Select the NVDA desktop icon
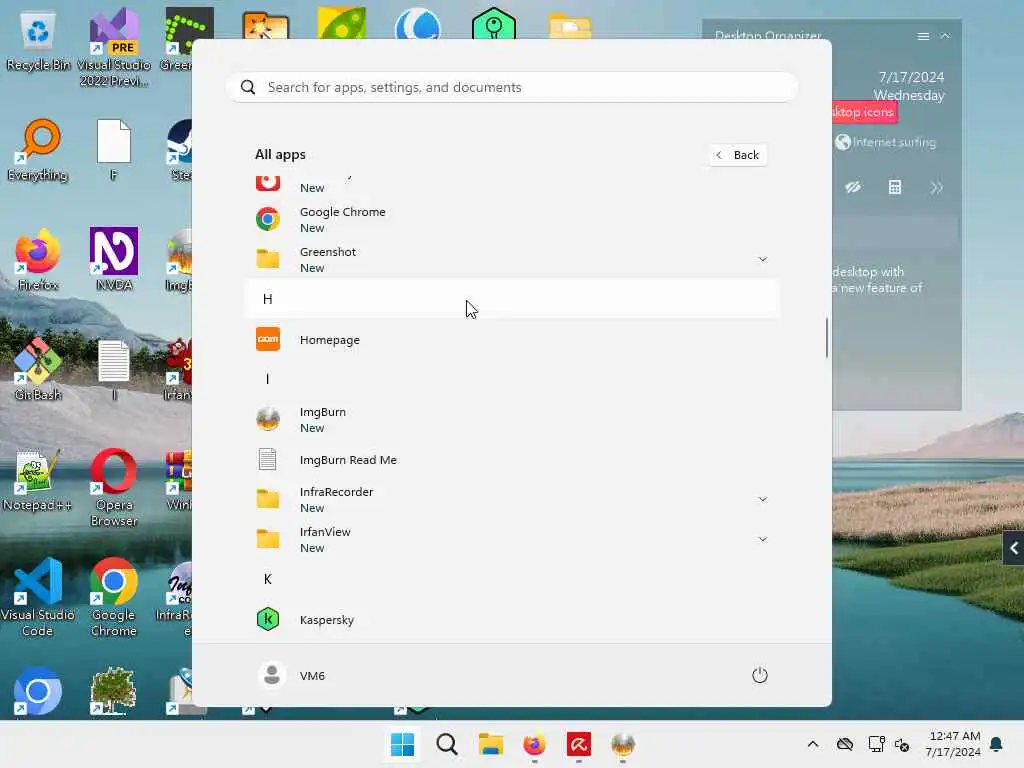The image size is (1024, 768). pos(114,260)
